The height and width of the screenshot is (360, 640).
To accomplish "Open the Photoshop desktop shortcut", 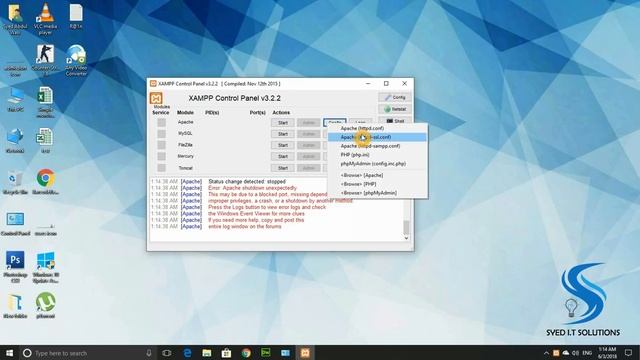I will pyautogui.click(x=15, y=267).
